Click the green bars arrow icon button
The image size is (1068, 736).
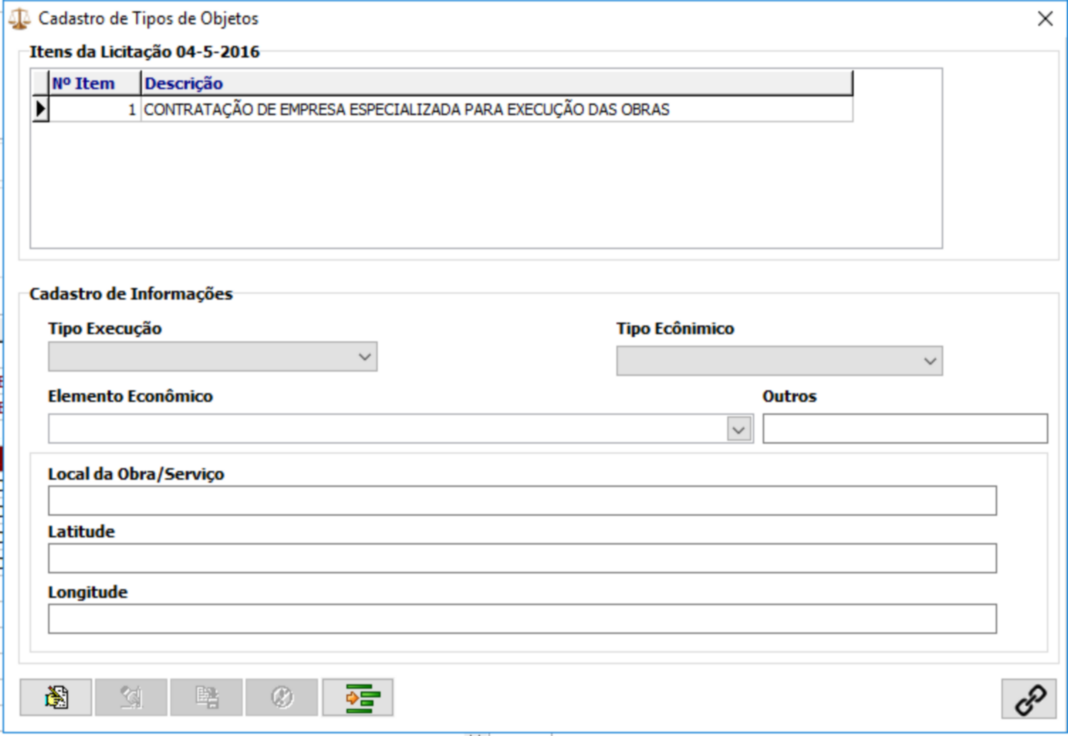point(358,697)
